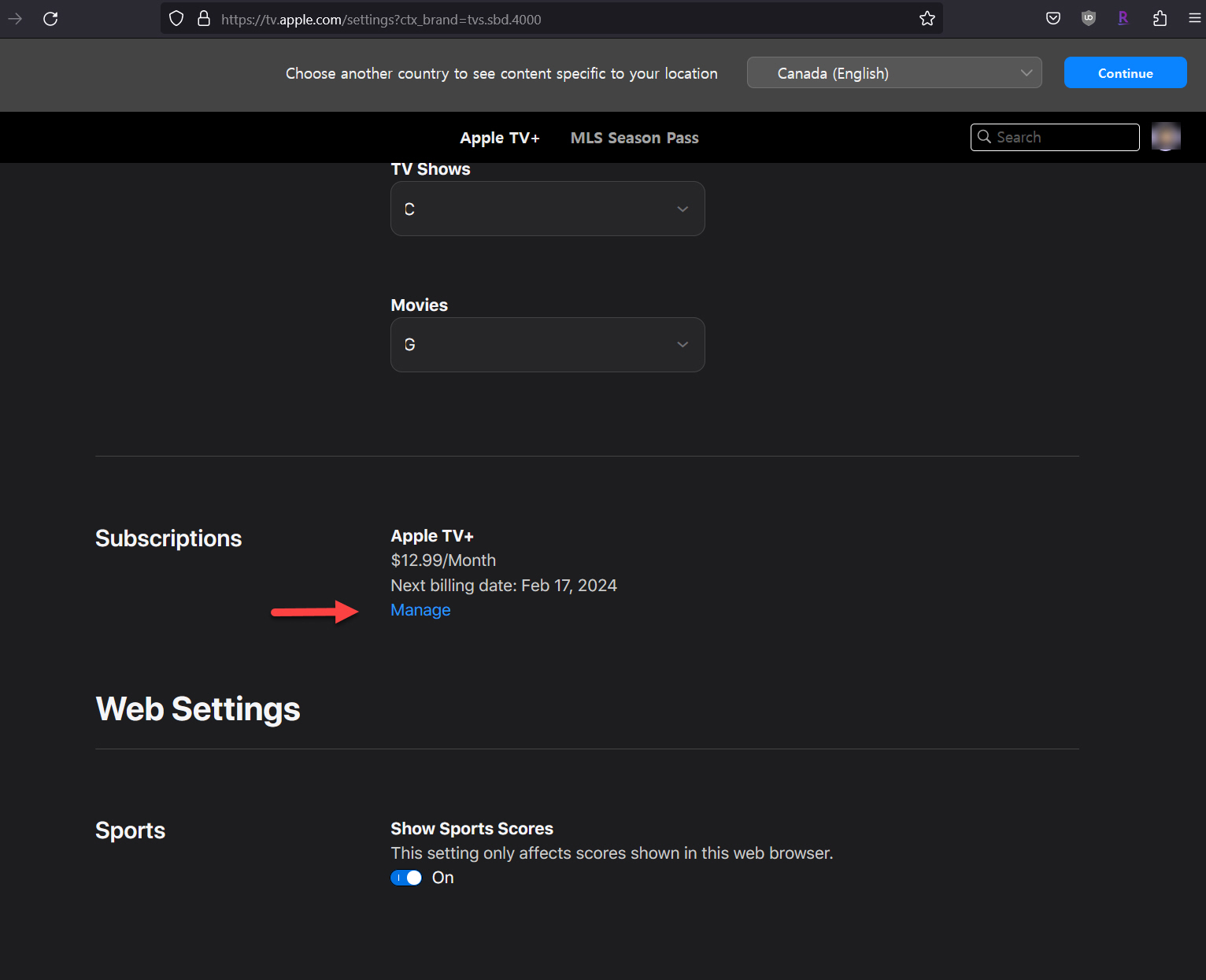This screenshot has width=1206, height=980.
Task: Open the Extensions puzzle piece icon
Action: coord(1159,19)
